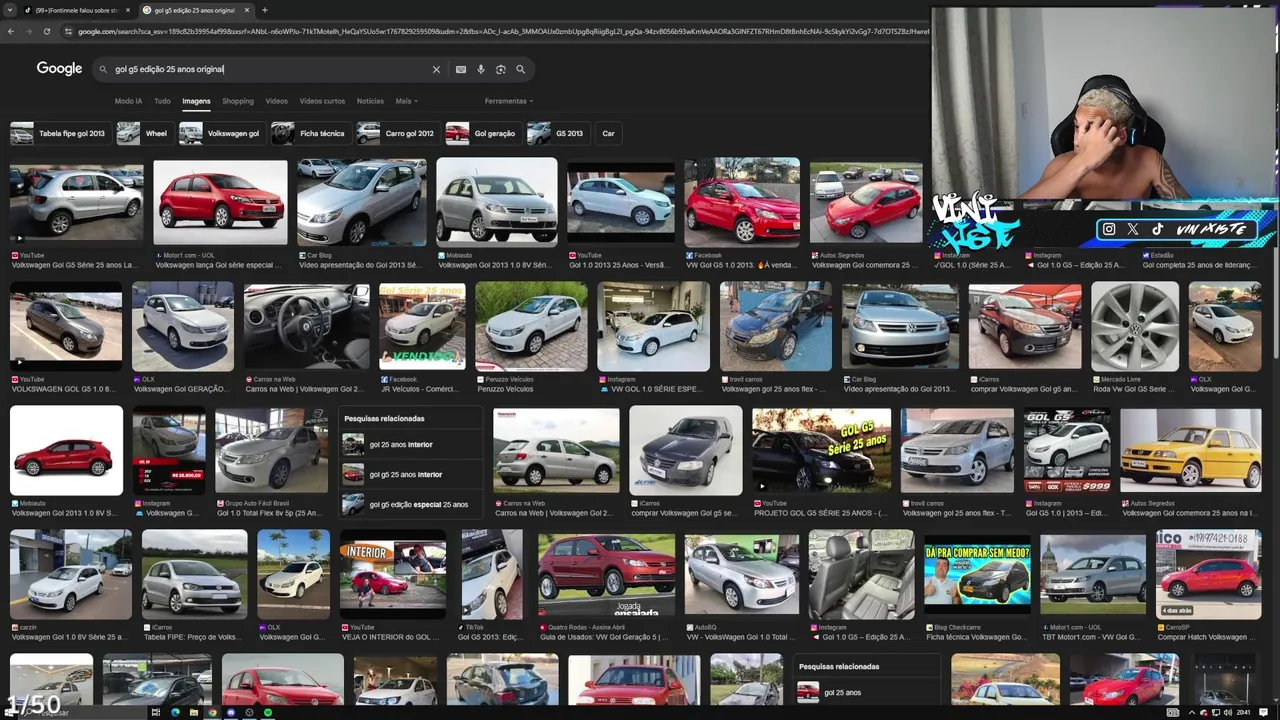1280x720 pixels.
Task: Open the DA PRA COMPRAR SEM MEDO thumbnail
Action: [x=977, y=575]
